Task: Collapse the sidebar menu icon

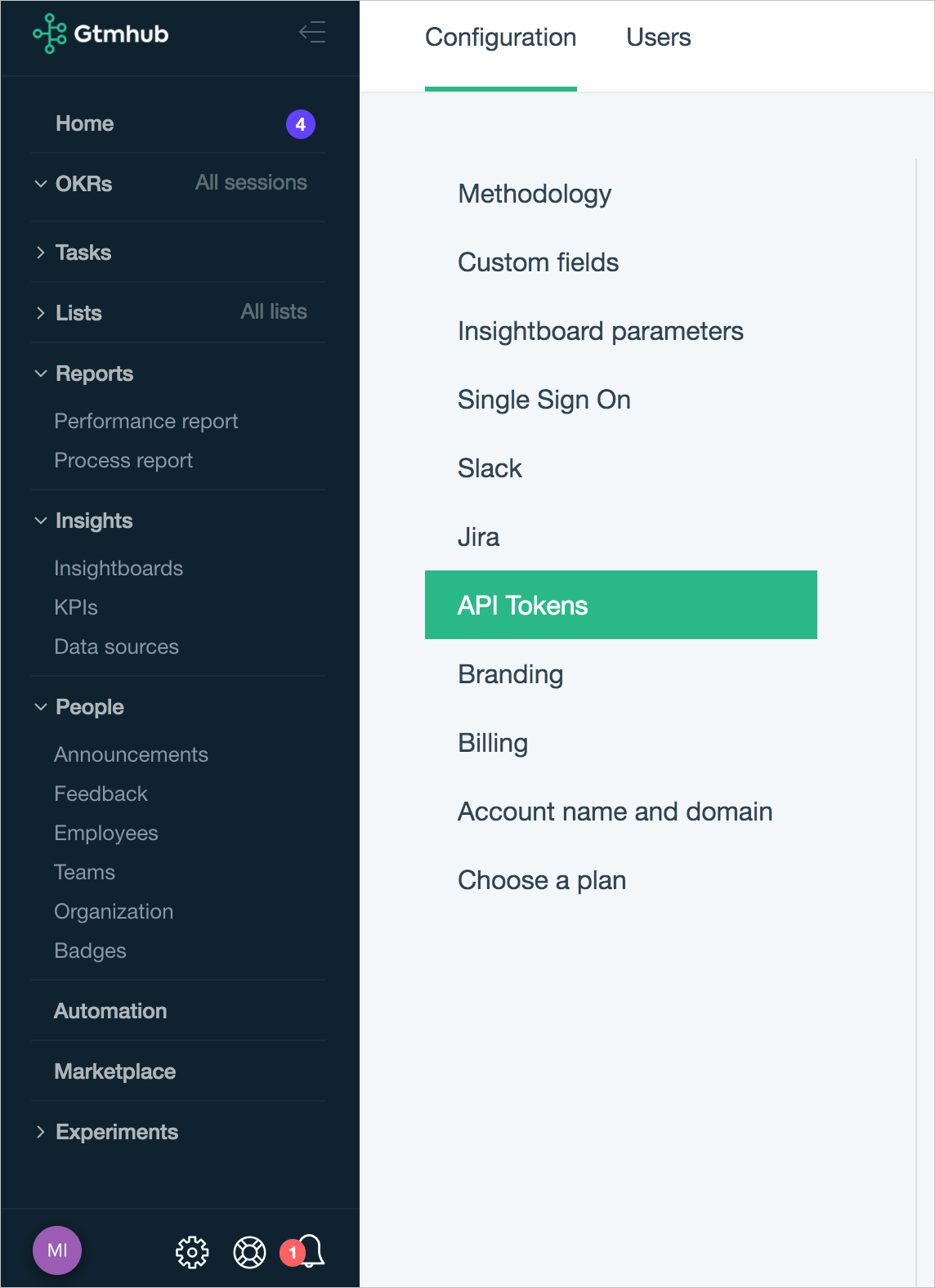Action: point(312,33)
